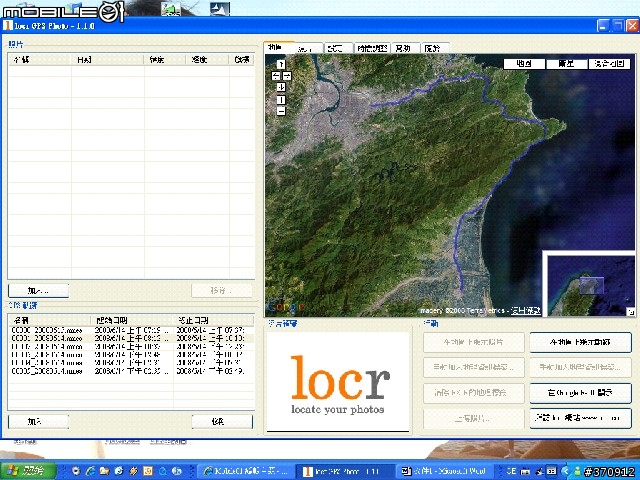The width and height of the screenshot is (640, 480).
Task: Switch to the Microsoft Word taskbar window
Action: coord(445,471)
